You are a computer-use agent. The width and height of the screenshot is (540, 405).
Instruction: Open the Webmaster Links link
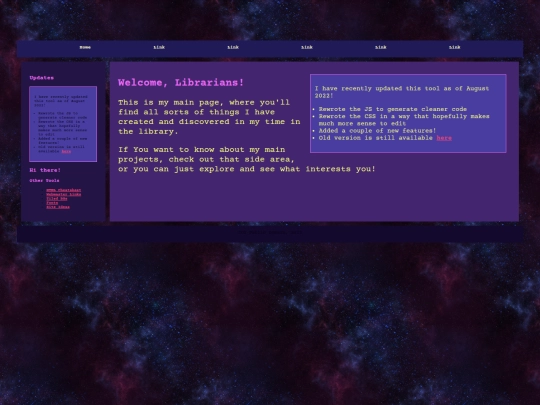tap(64, 194)
